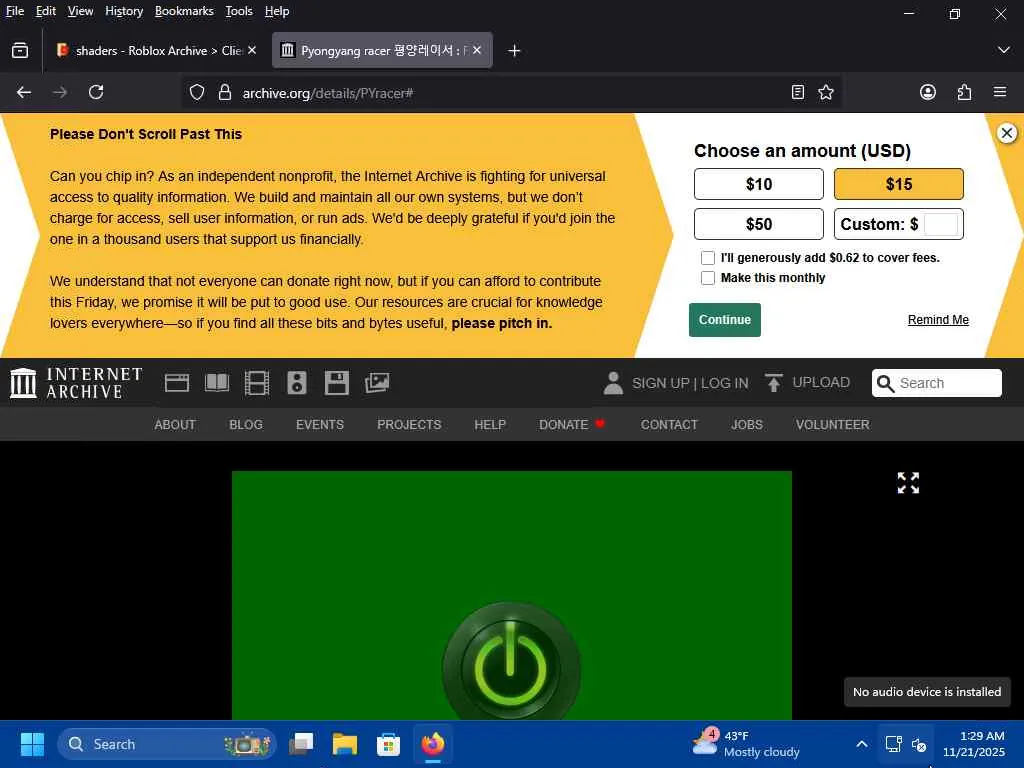The height and width of the screenshot is (768, 1024).
Task: Open the ABOUT page link
Action: click(175, 424)
